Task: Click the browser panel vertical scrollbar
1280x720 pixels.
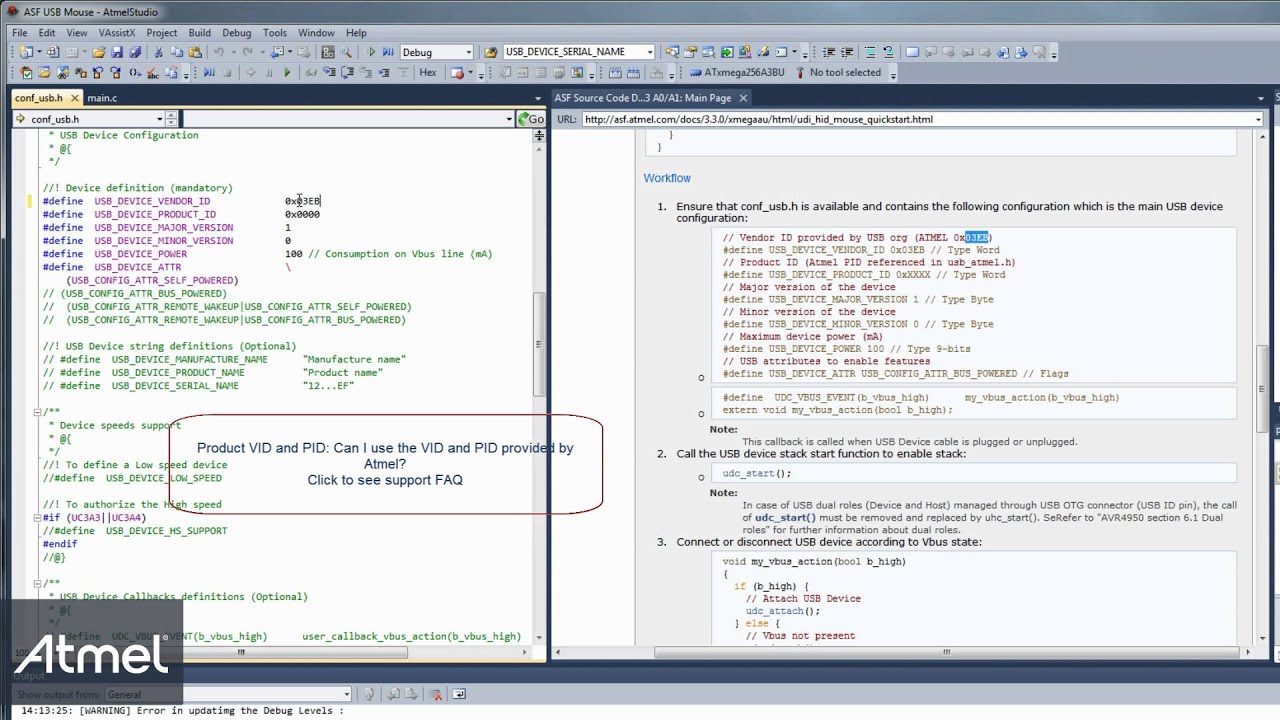Action: 1262,388
